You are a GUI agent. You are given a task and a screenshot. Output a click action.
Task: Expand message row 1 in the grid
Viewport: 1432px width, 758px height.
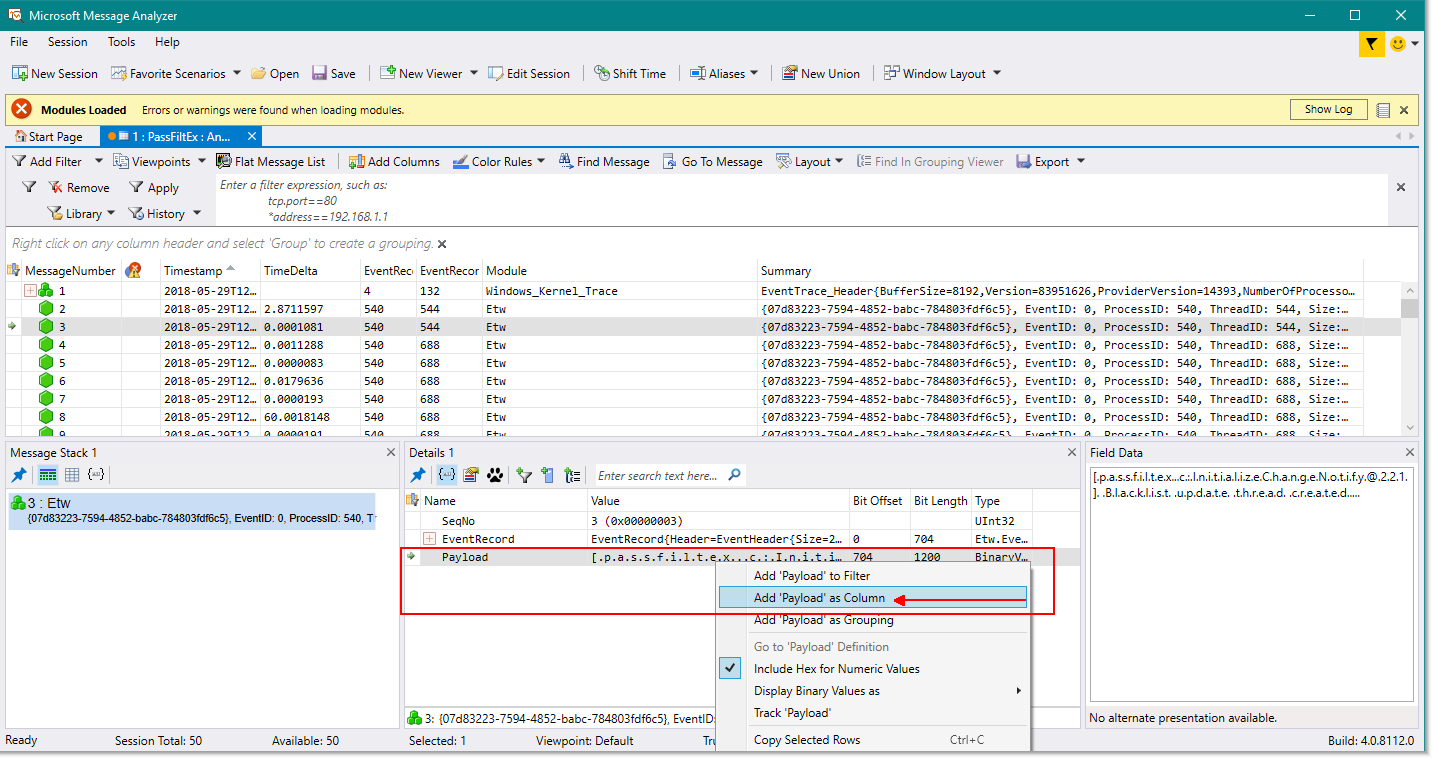(x=30, y=291)
